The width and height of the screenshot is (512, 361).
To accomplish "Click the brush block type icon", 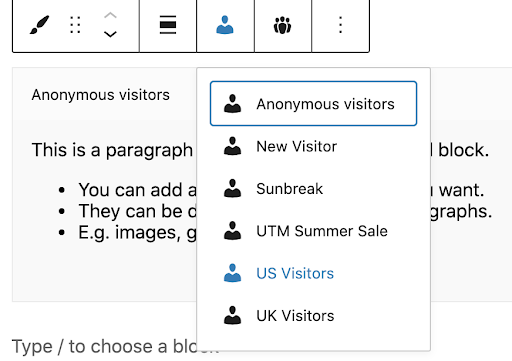I will (39, 25).
